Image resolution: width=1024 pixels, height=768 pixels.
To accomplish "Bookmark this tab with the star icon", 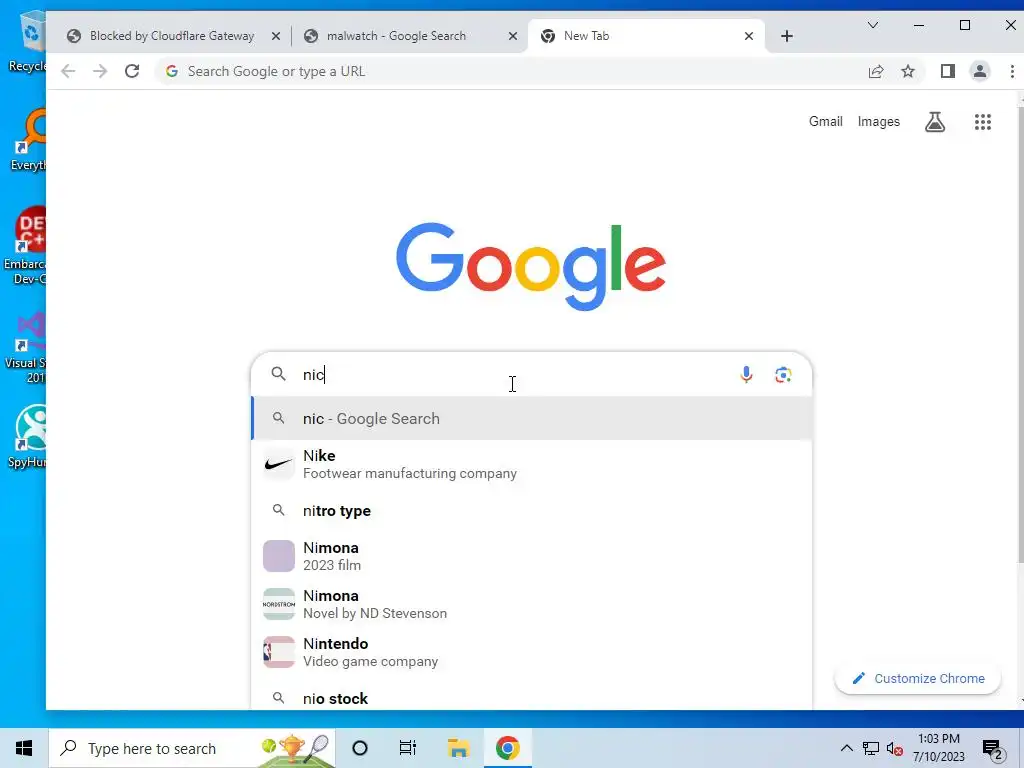I will 908,71.
